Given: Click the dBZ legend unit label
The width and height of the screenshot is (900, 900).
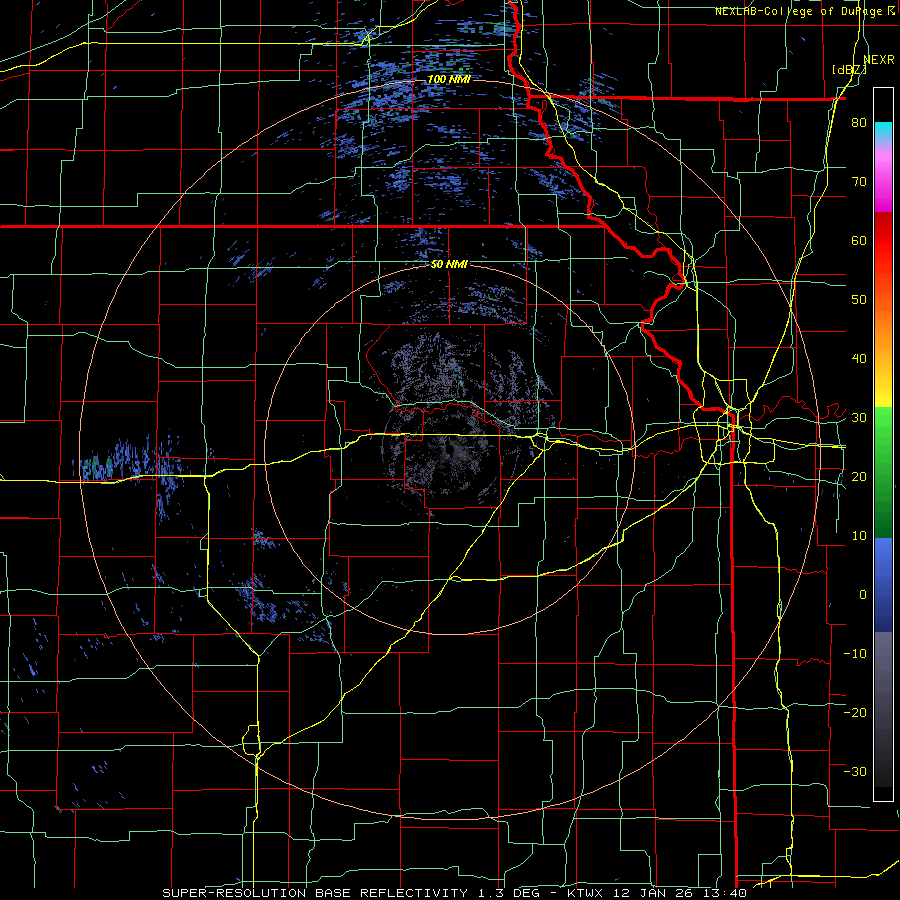Looking at the screenshot, I should (849, 70).
